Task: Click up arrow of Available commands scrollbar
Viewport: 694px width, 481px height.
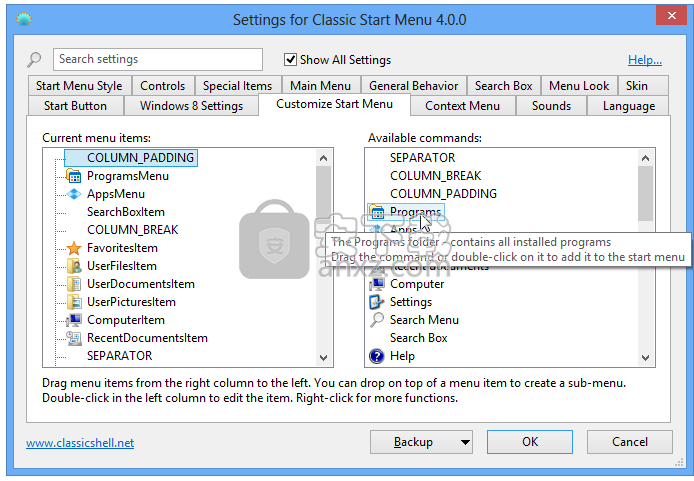Action: click(x=645, y=158)
